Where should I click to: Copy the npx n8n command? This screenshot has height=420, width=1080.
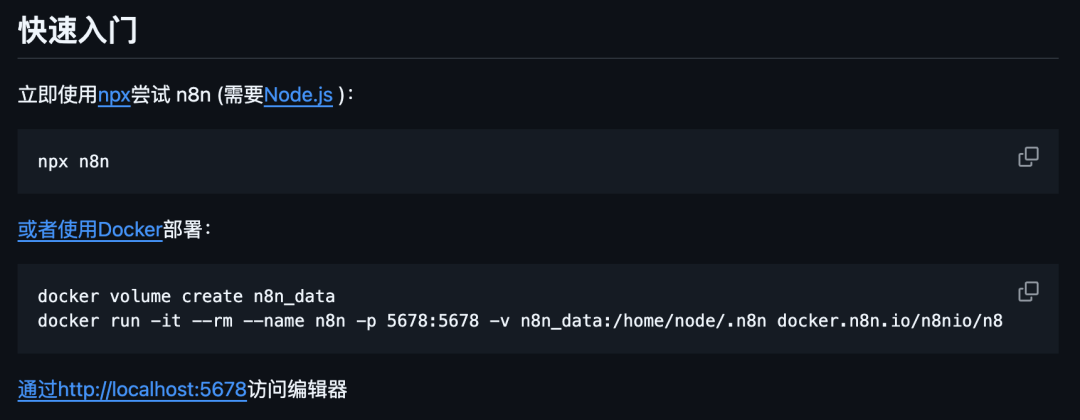[x=1028, y=157]
